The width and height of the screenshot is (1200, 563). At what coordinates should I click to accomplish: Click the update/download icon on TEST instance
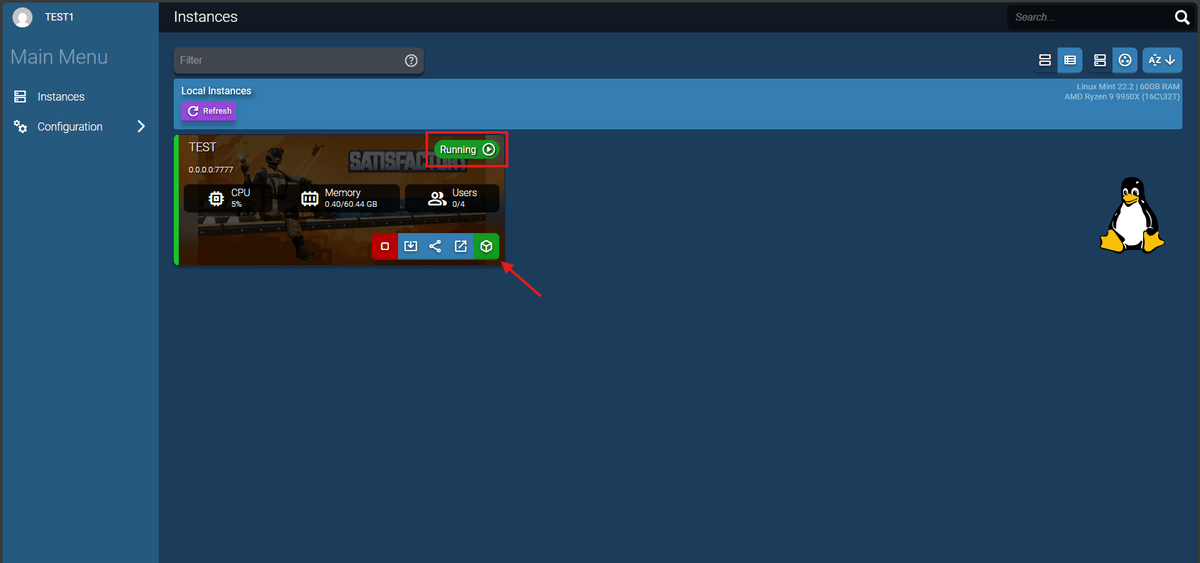(x=410, y=246)
